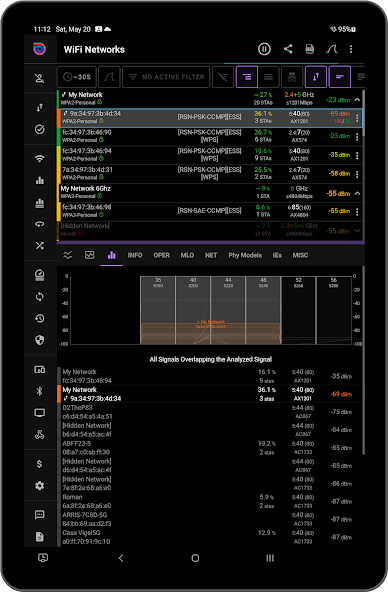Open settings gear in the sidebar
388x592 pixels.
click(x=40, y=486)
